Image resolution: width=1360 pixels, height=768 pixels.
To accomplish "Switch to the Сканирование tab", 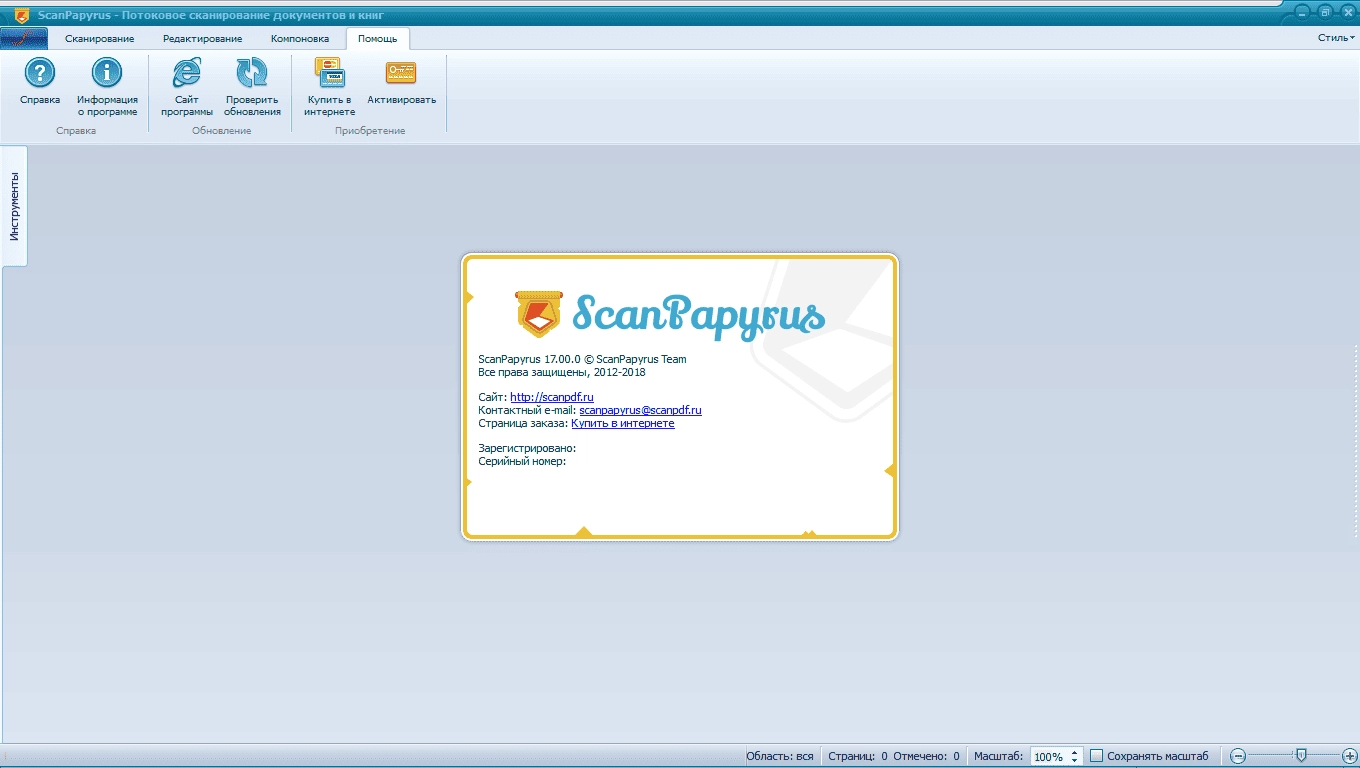I will (x=100, y=38).
